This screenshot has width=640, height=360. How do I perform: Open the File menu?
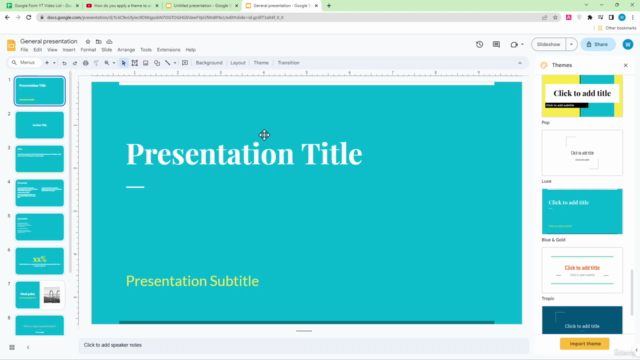coord(24,50)
